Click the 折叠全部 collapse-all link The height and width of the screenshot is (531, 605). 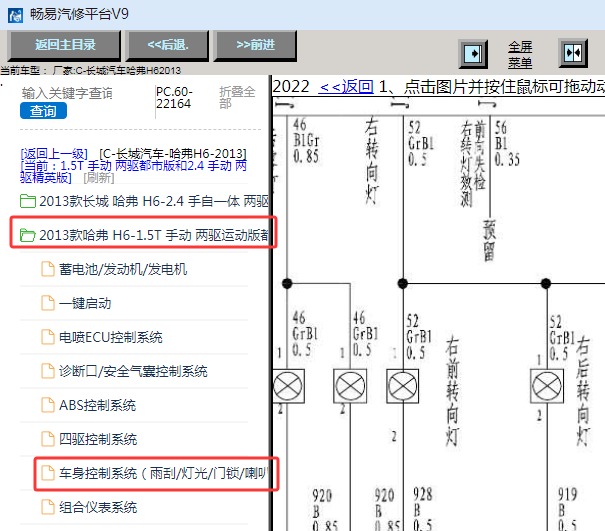coord(237,97)
